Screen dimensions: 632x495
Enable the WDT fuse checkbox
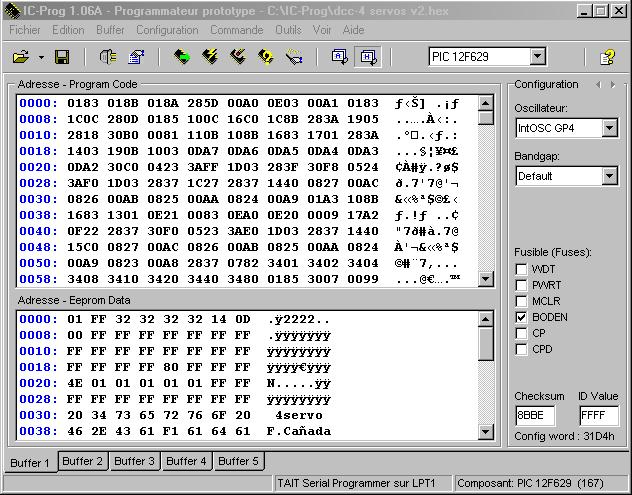click(x=521, y=269)
